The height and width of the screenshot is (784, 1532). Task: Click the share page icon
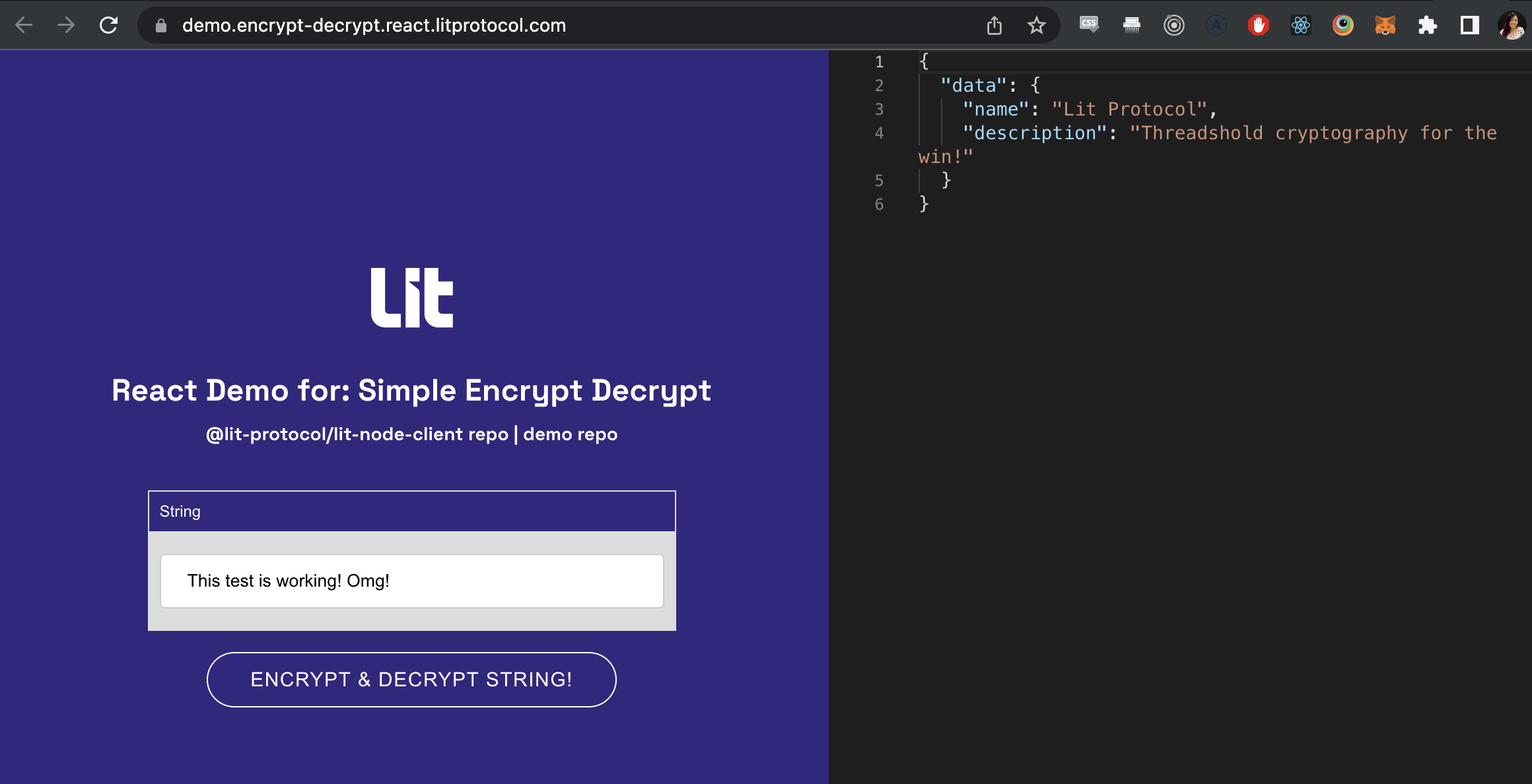tap(994, 25)
